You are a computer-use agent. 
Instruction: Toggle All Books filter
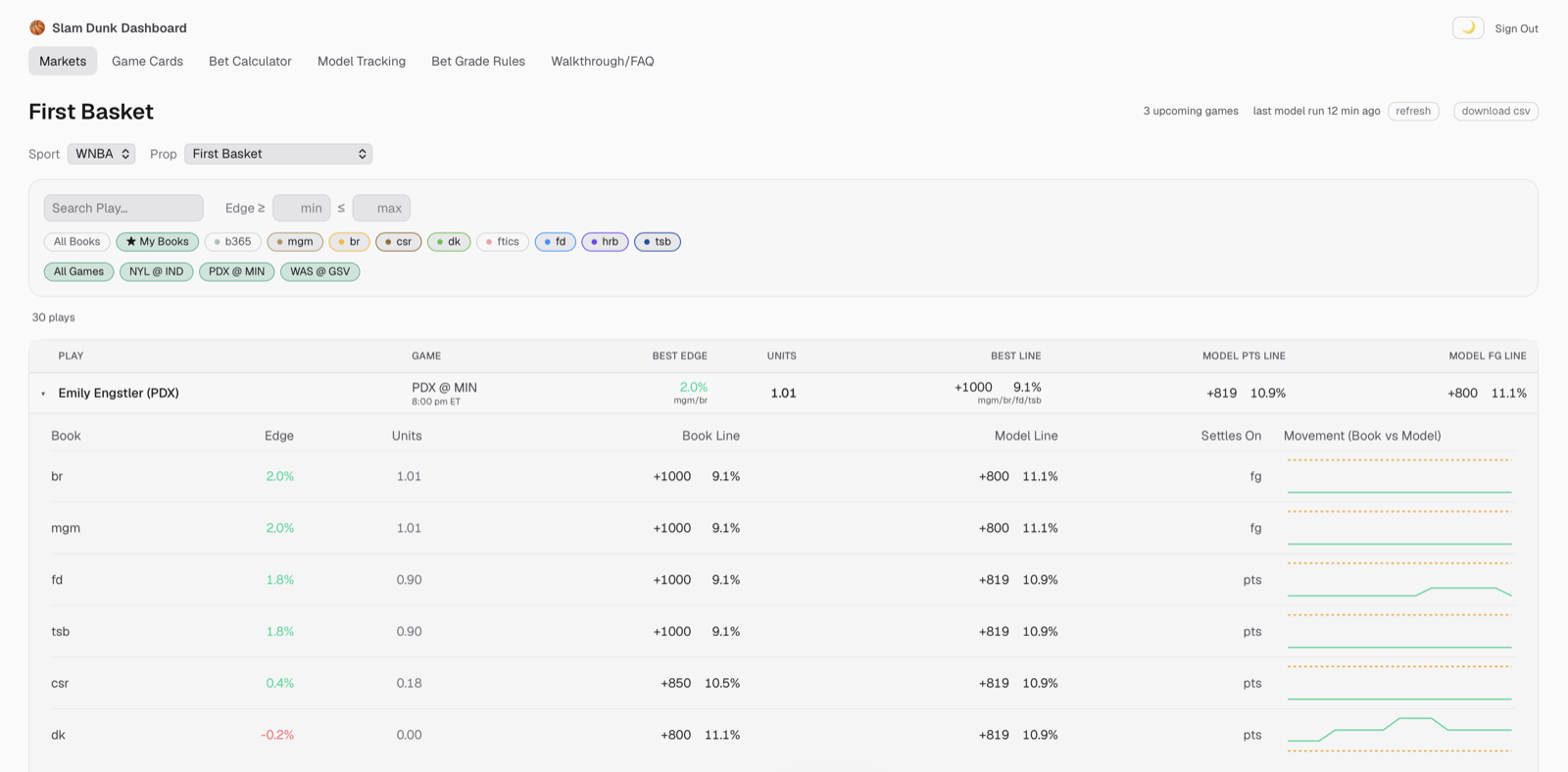77,242
